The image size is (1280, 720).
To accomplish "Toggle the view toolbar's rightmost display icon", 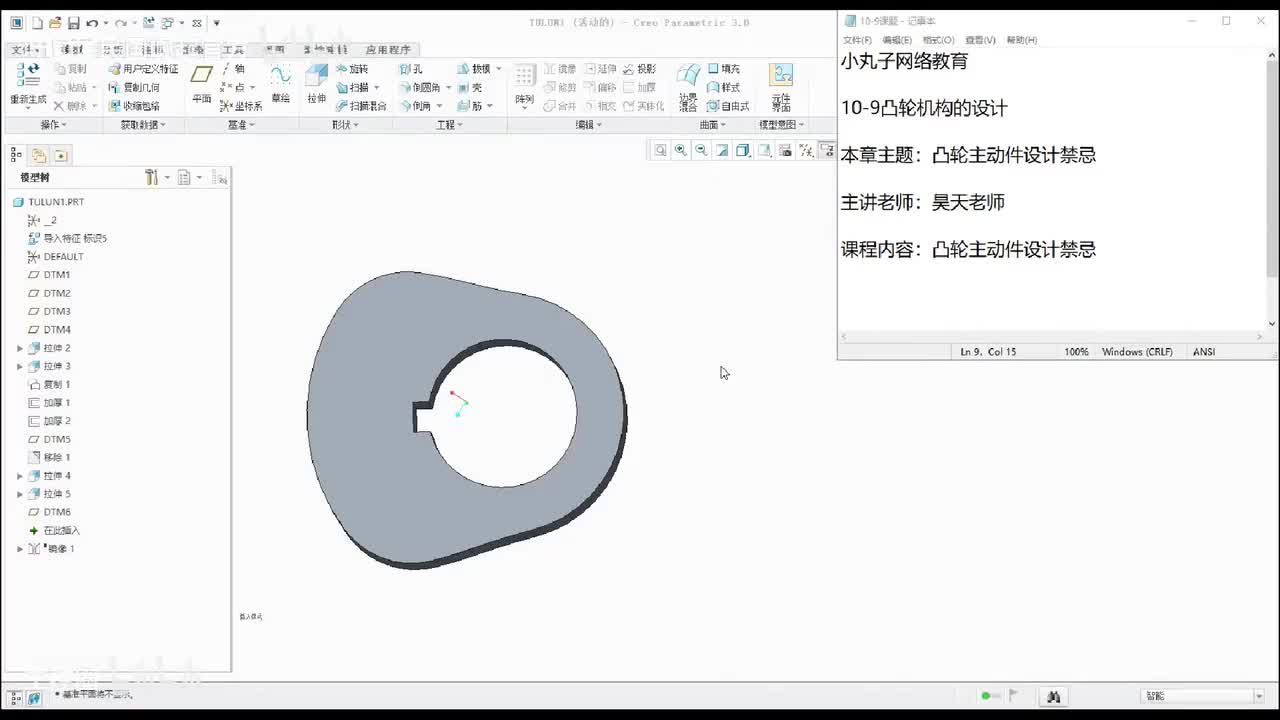I will pyautogui.click(x=827, y=150).
